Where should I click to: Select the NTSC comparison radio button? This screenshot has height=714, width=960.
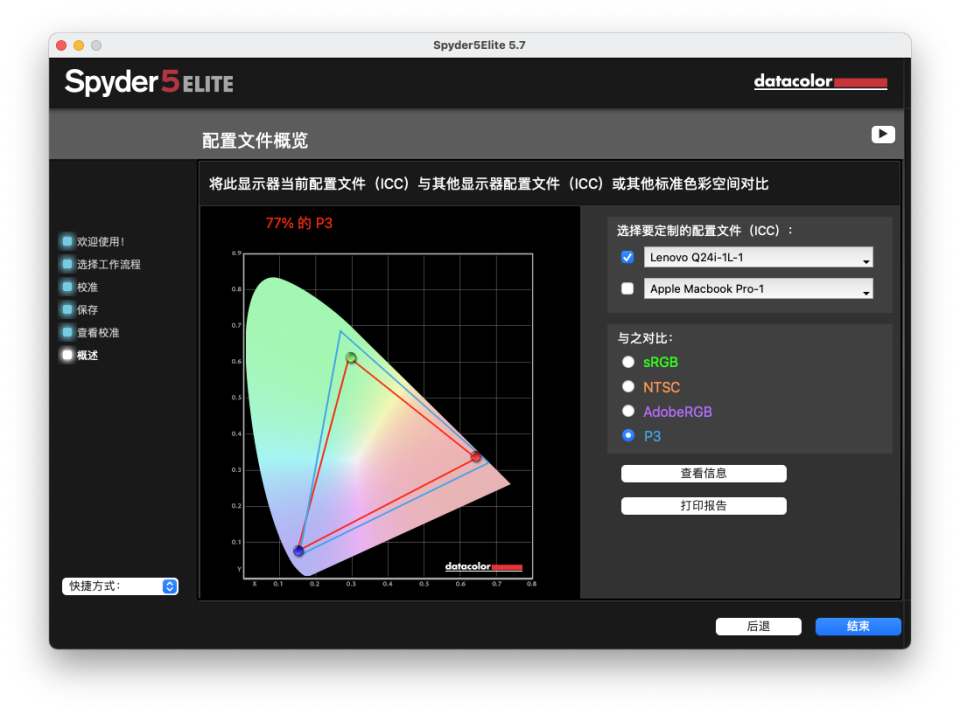628,386
